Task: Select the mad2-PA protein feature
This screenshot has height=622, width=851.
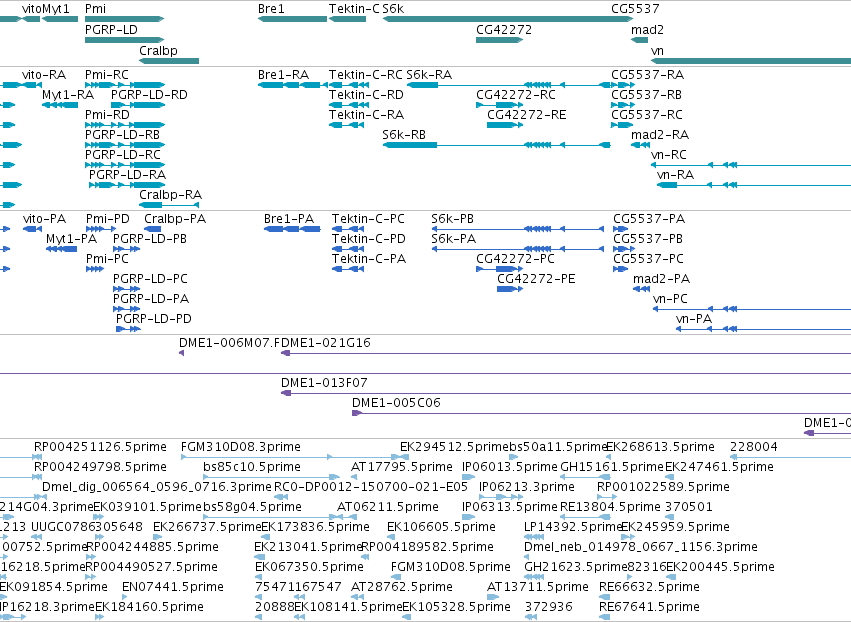Action: [x=642, y=289]
